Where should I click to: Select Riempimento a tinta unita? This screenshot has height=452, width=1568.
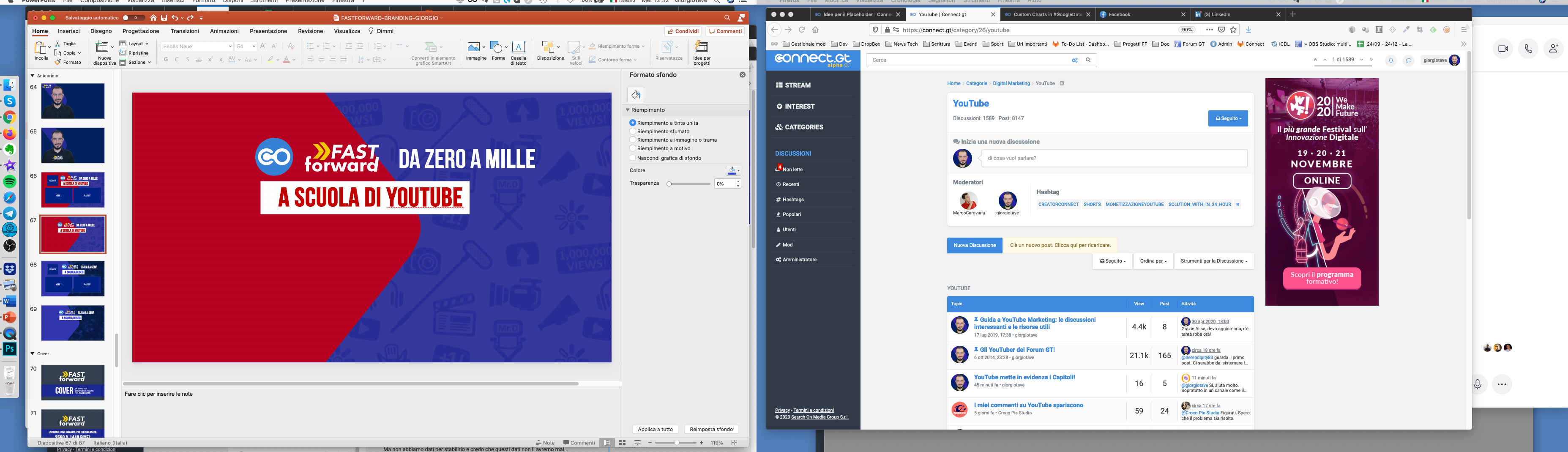[664, 123]
